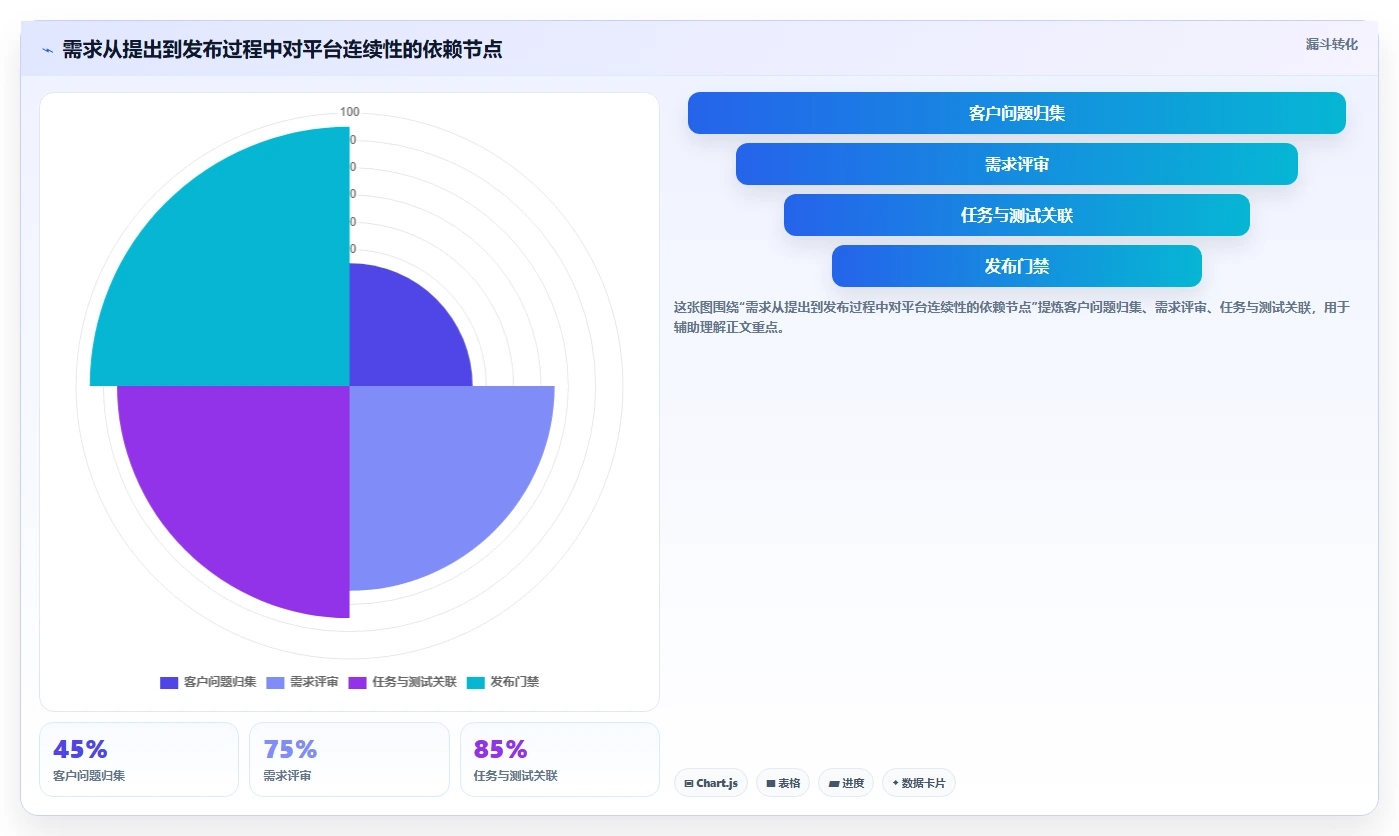The width and height of the screenshot is (1399, 836).
Task: Select the 需求评审 funnel stage bar
Action: (1016, 164)
